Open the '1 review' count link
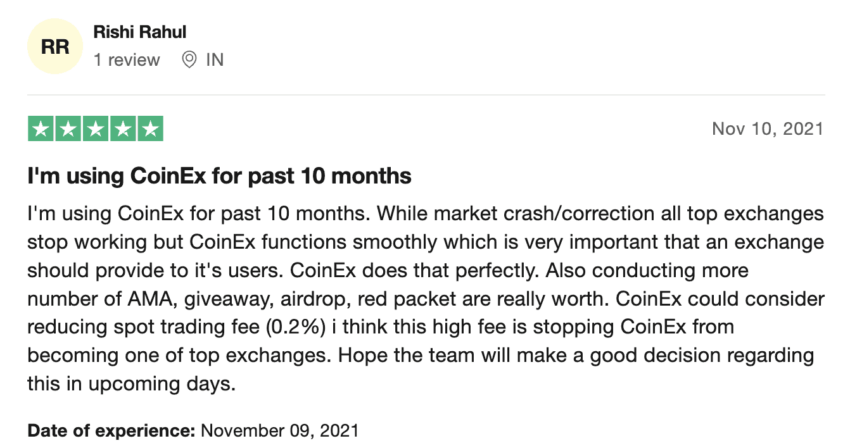This screenshot has height=448, width=850. pos(126,60)
